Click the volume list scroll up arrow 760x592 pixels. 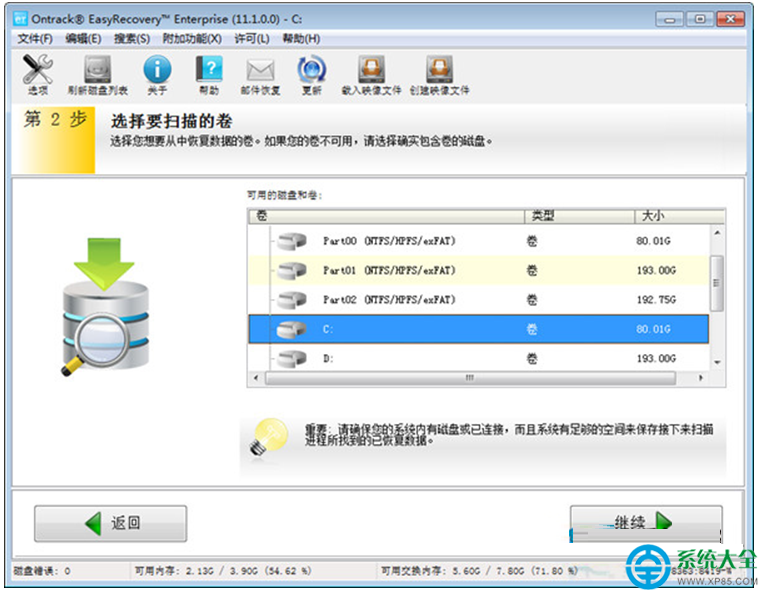[x=717, y=233]
